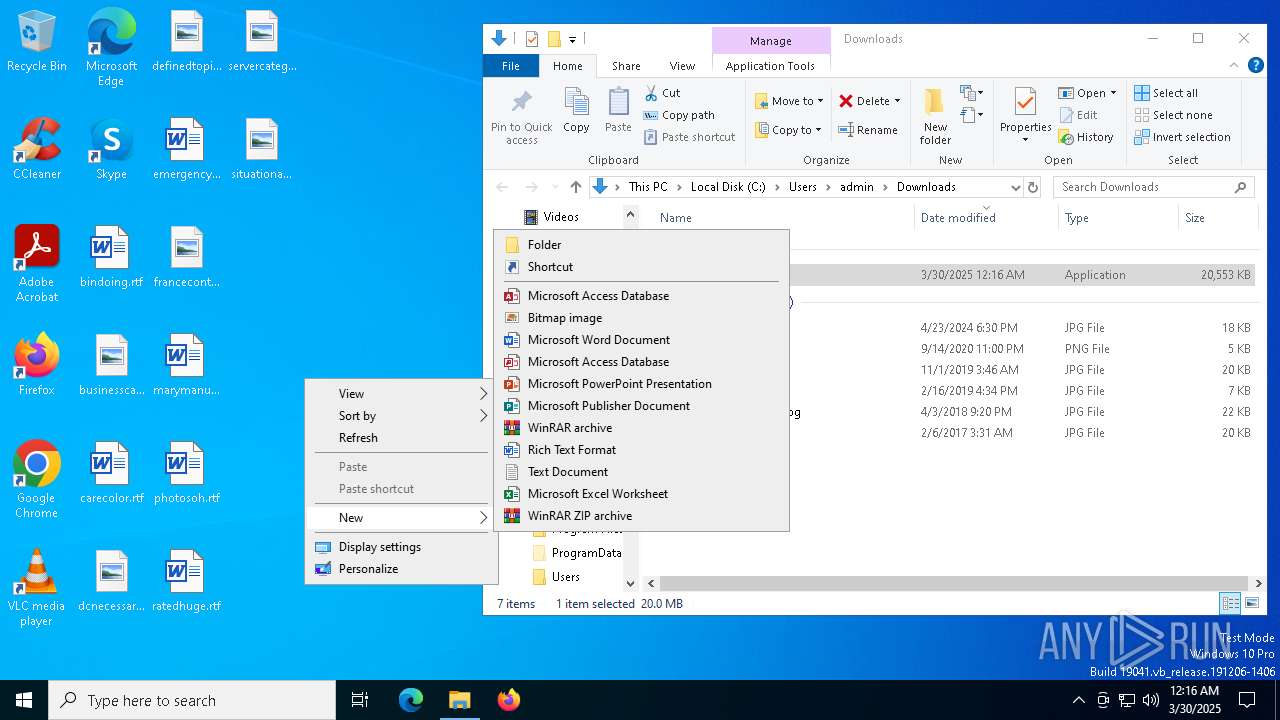Select the carecolor.rtf desktop file
This screenshot has width=1280, height=720.
click(111, 473)
